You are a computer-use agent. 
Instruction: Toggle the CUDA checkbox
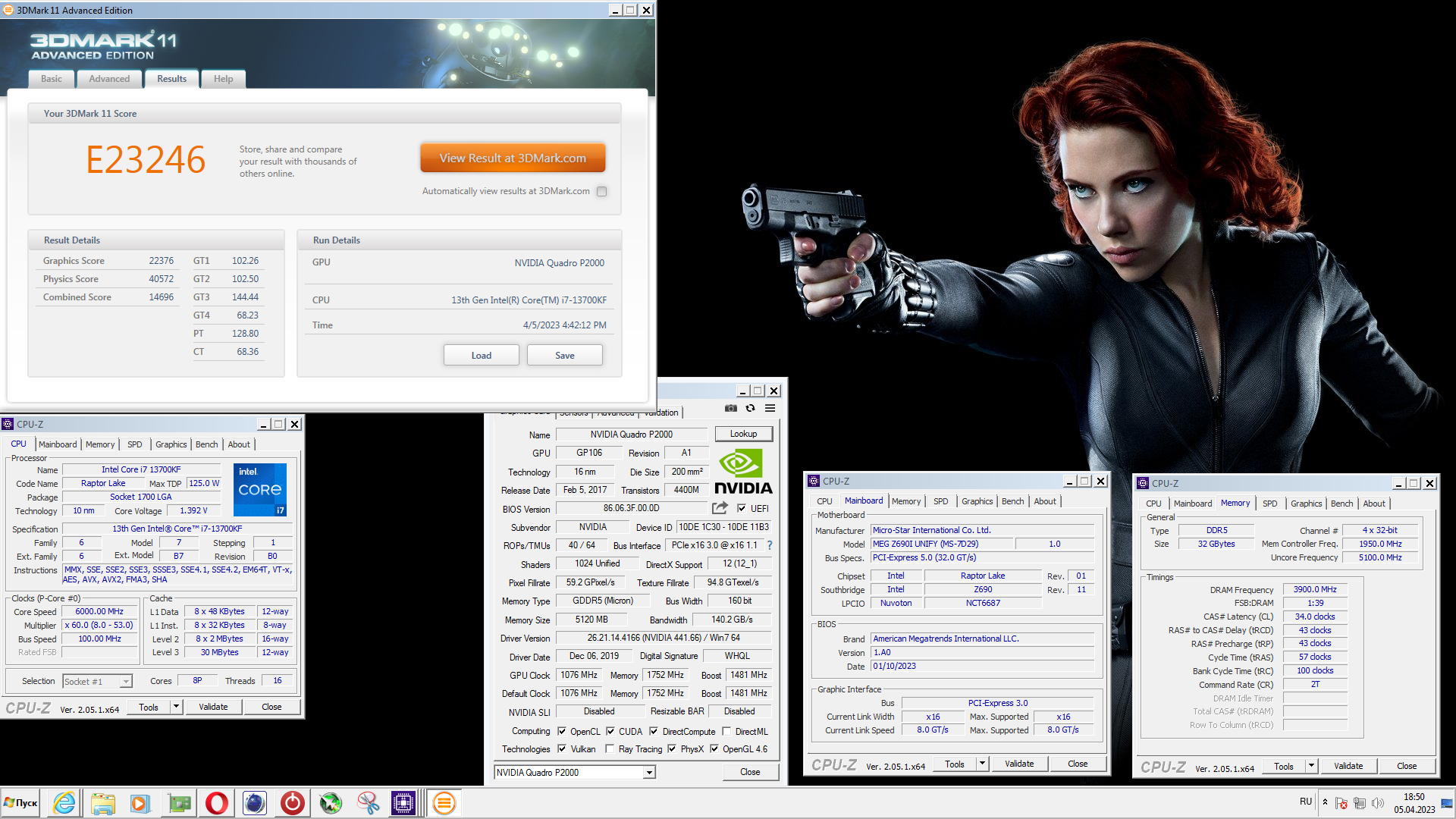click(610, 732)
